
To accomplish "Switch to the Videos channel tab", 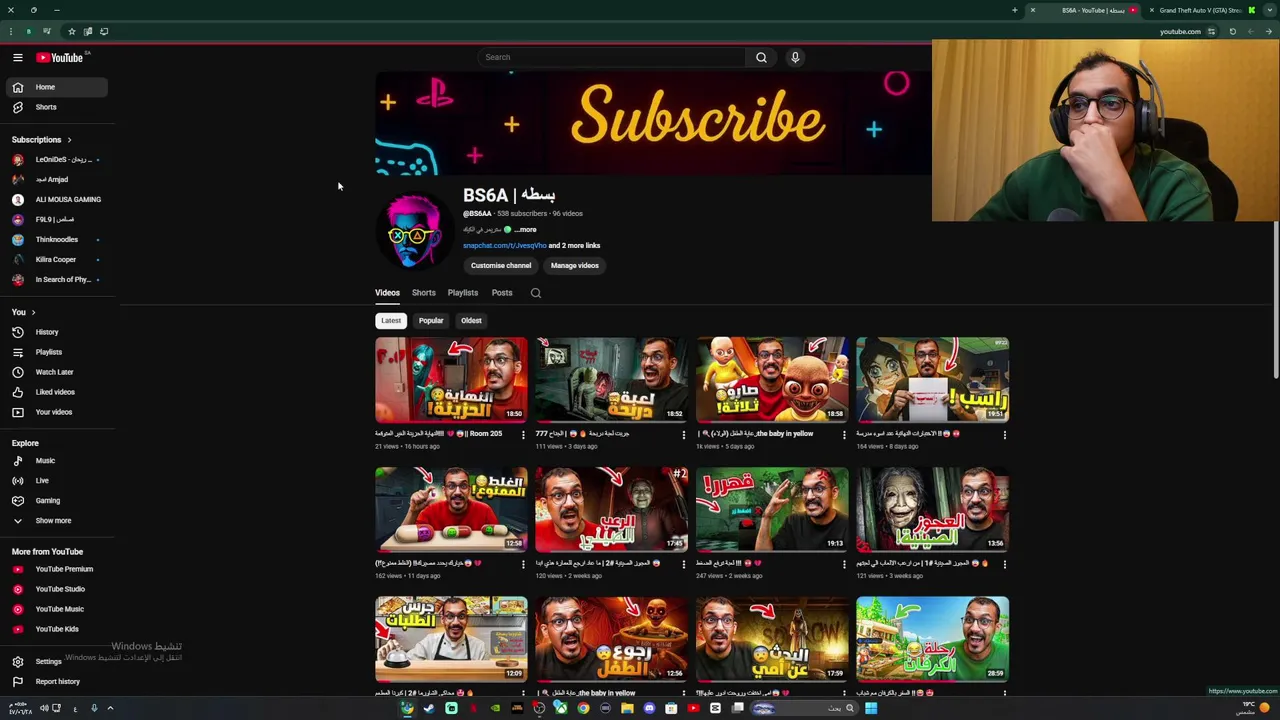I will 387,293.
